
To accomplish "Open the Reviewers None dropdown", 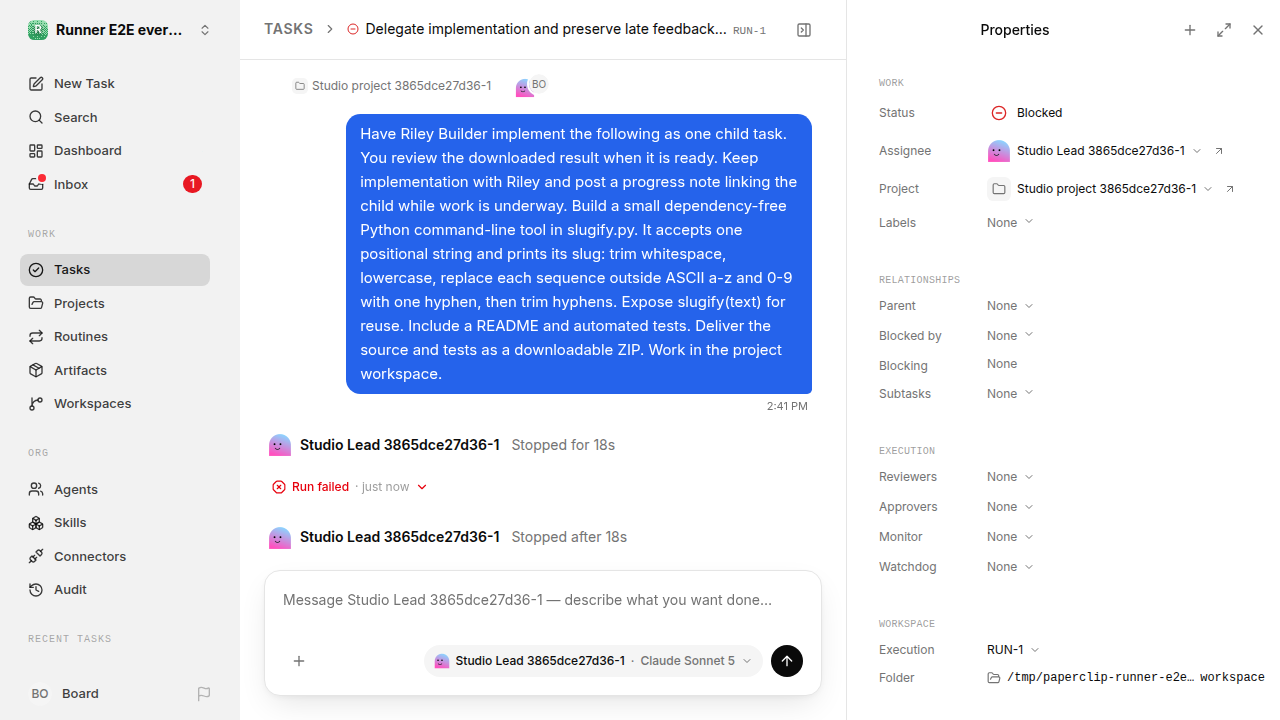I will [x=1010, y=477].
